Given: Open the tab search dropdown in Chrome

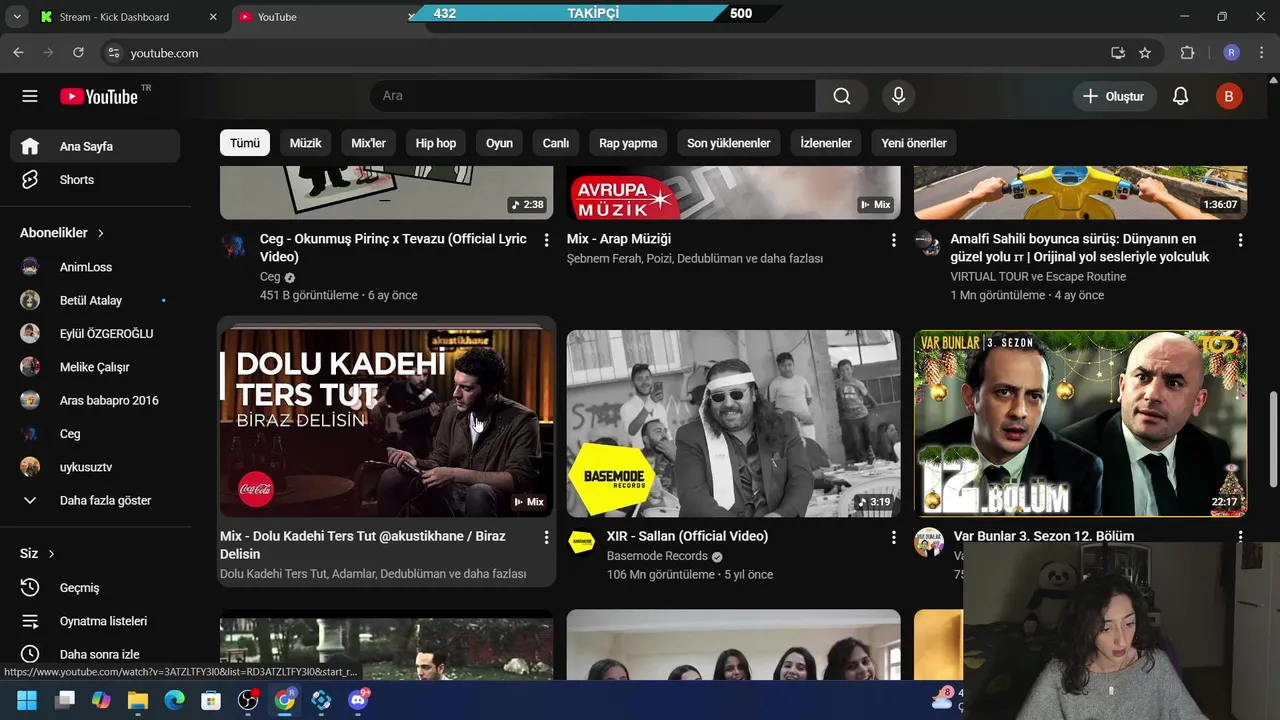Looking at the screenshot, I should 17,17.
